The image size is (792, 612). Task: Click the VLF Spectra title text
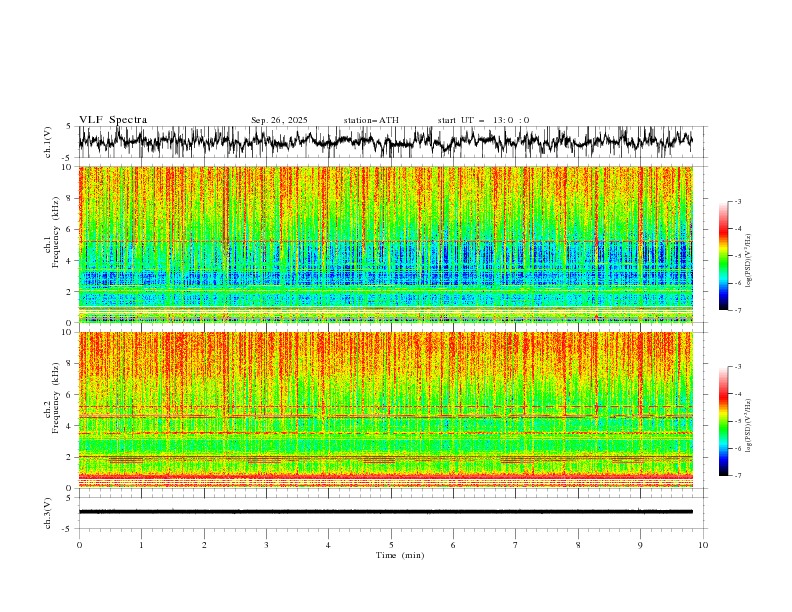pos(113,120)
